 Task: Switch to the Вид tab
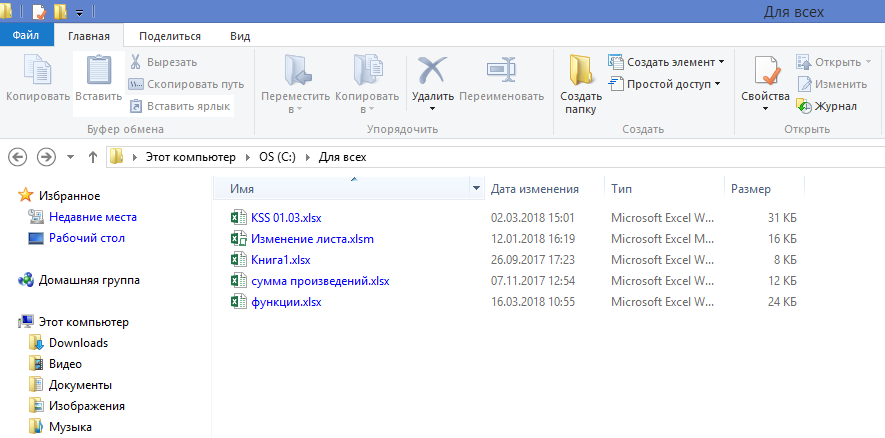(x=240, y=36)
